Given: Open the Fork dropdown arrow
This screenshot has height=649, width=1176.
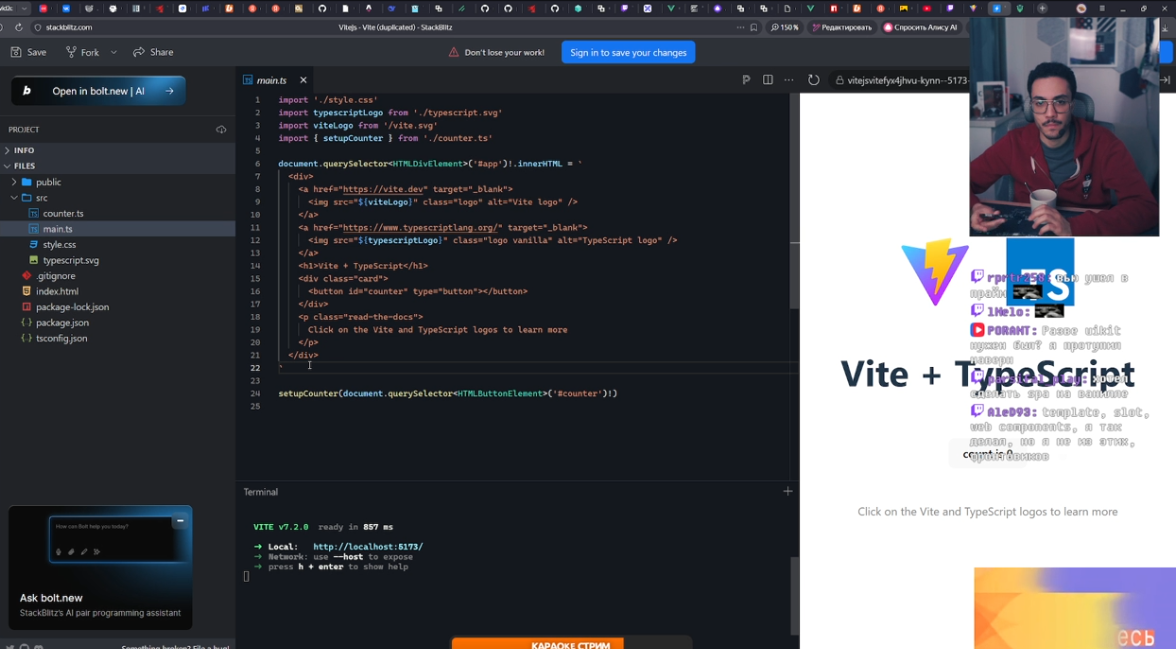Looking at the screenshot, I should (x=114, y=52).
